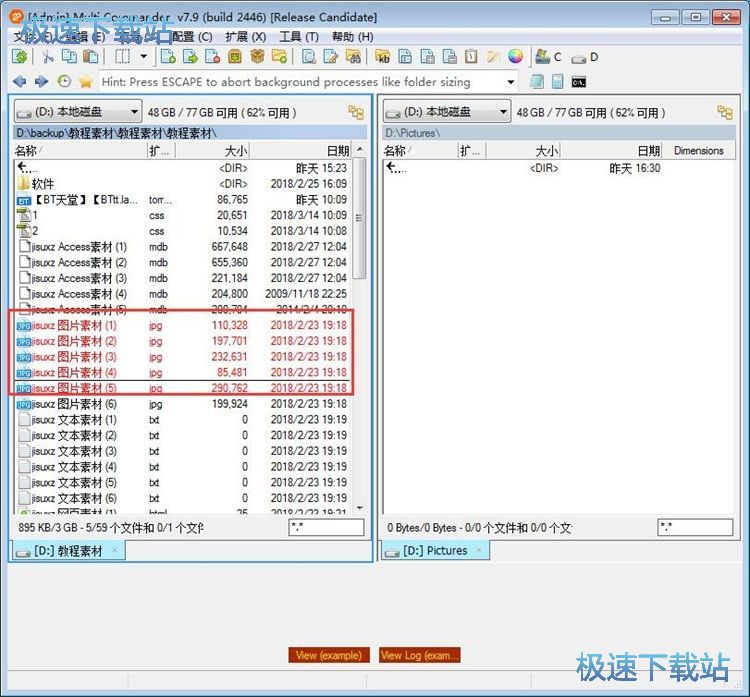Viewport: 750px width, 697px height.
Task: Open the 帮助 (H) menu
Action: click(x=353, y=37)
